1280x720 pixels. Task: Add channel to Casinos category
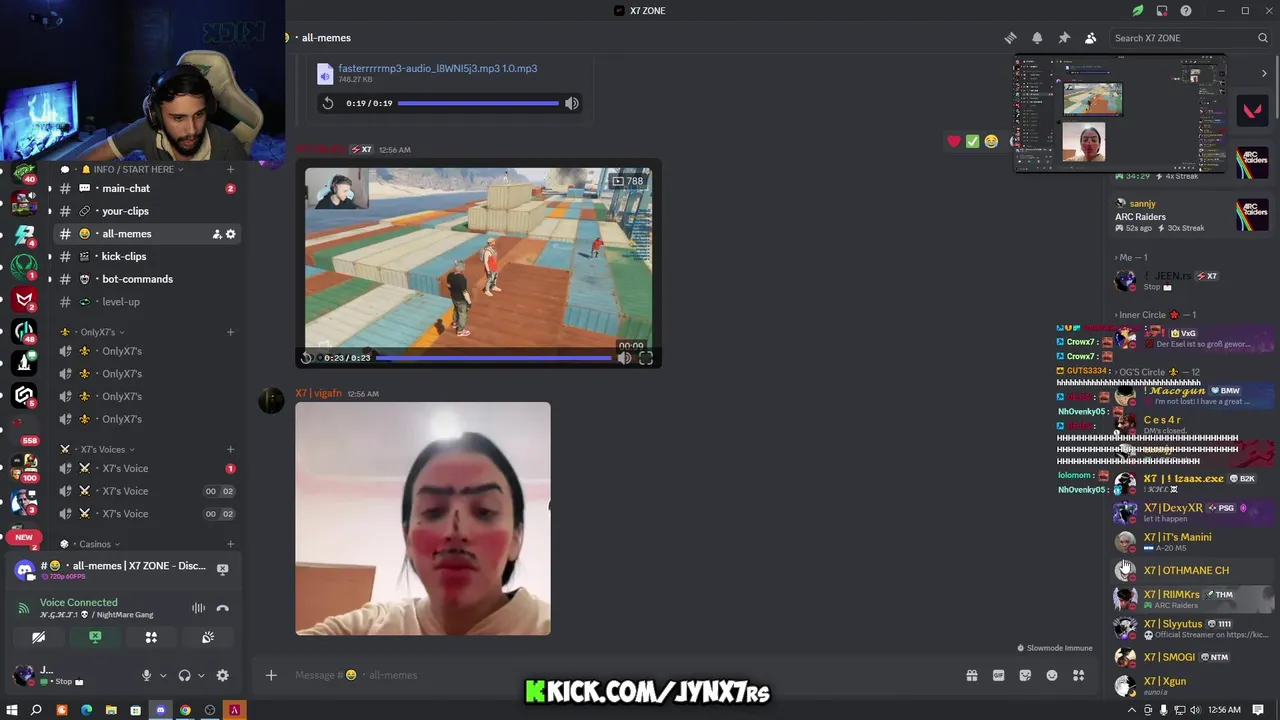pyautogui.click(x=231, y=544)
